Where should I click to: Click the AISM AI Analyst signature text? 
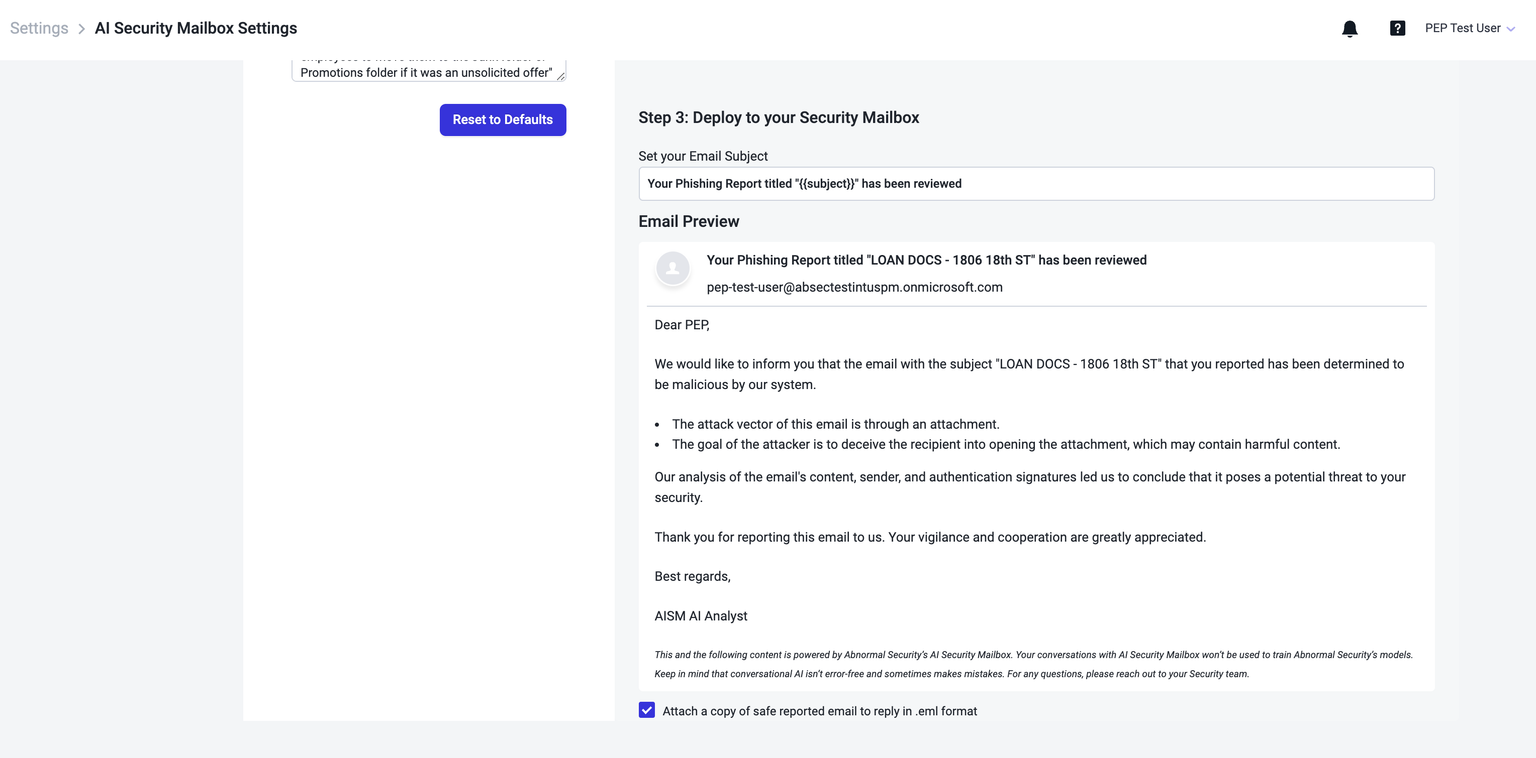700,616
